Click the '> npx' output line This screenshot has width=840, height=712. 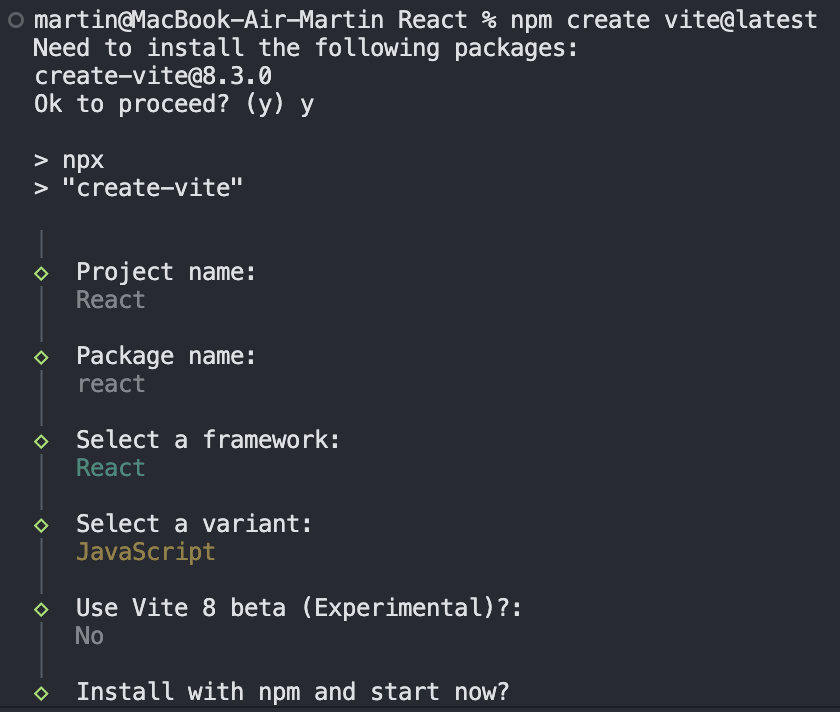click(69, 160)
